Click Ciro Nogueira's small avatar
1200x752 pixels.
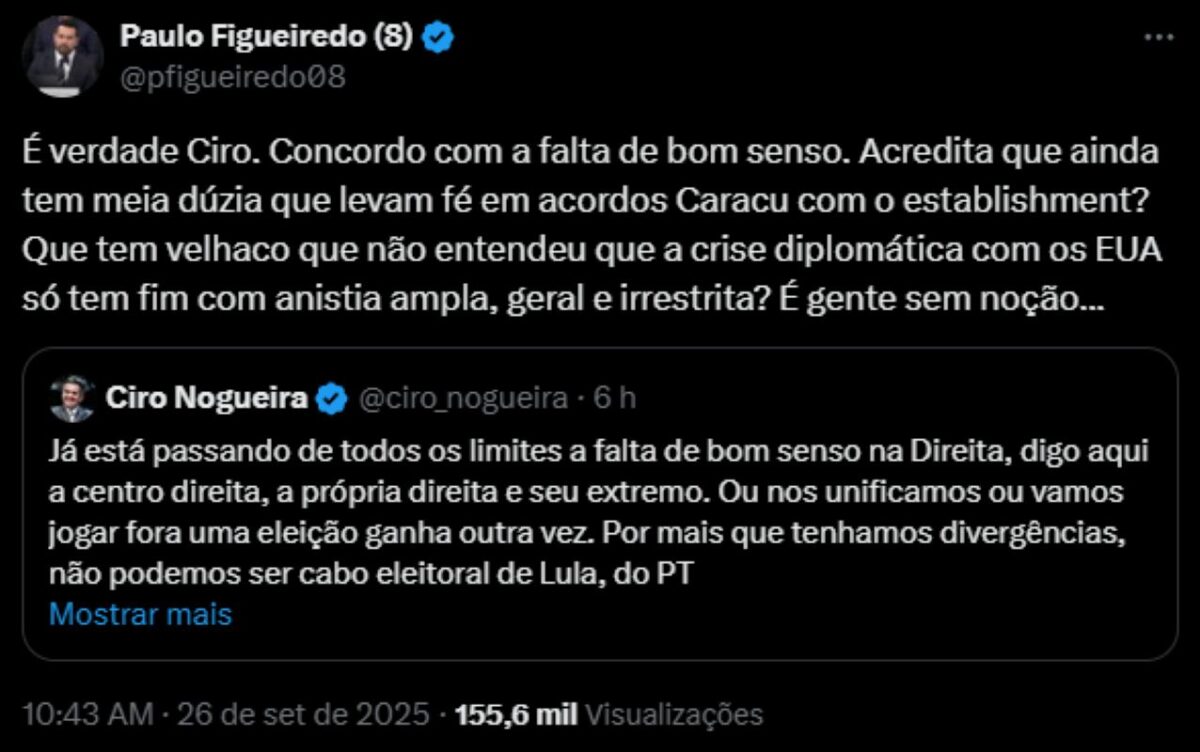click(71, 399)
